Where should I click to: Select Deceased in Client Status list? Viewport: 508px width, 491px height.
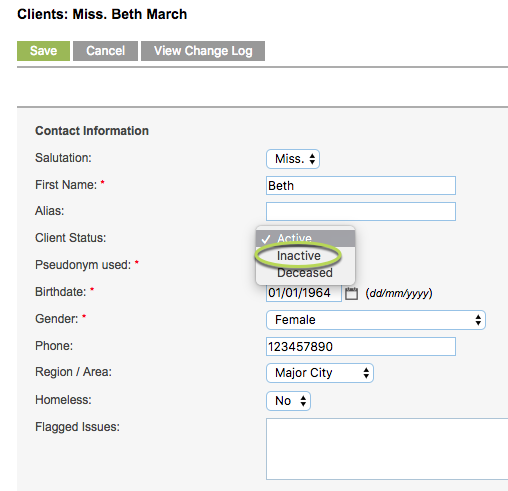[305, 273]
